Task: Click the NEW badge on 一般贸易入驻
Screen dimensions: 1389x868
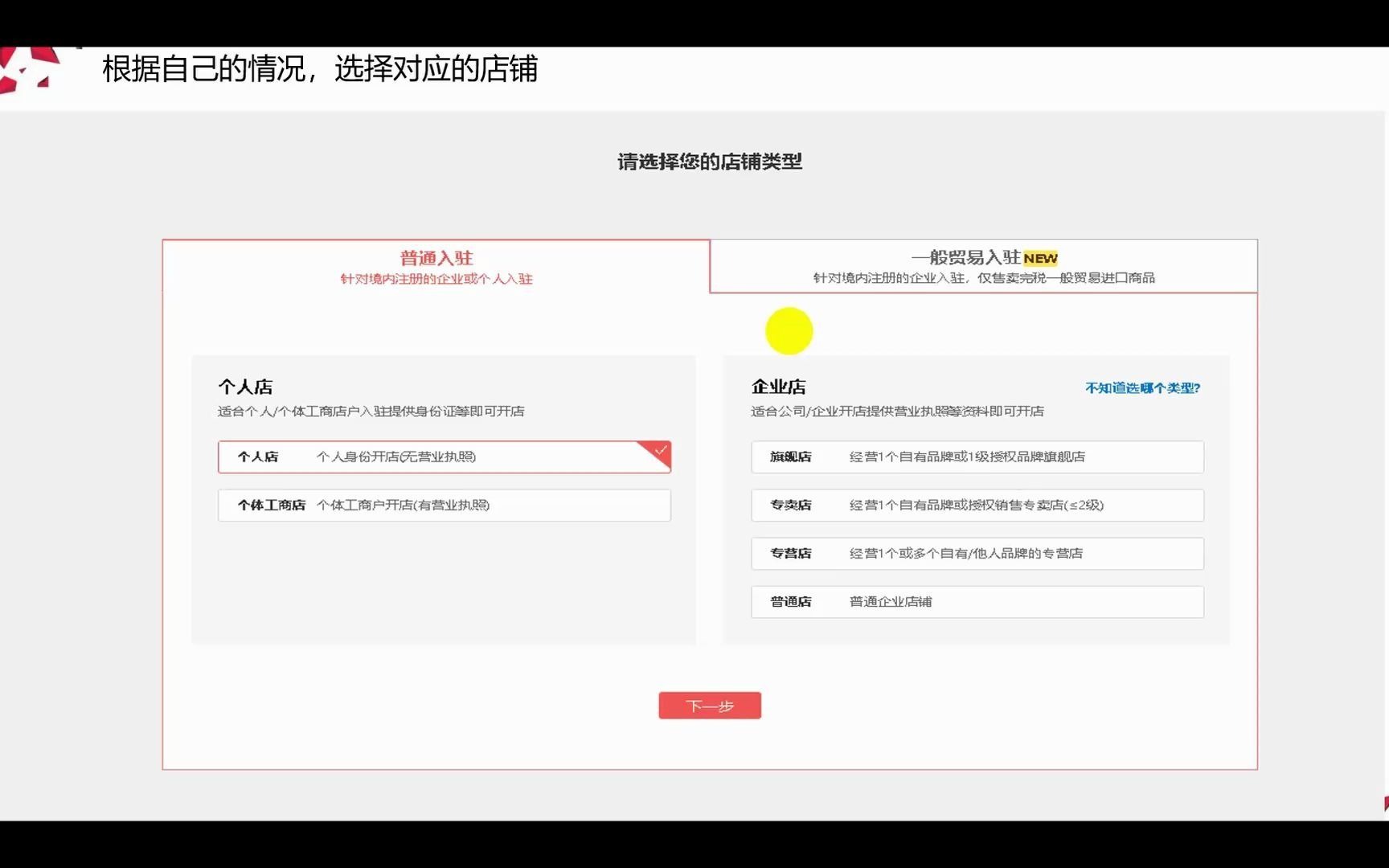Action: pyautogui.click(x=1040, y=258)
